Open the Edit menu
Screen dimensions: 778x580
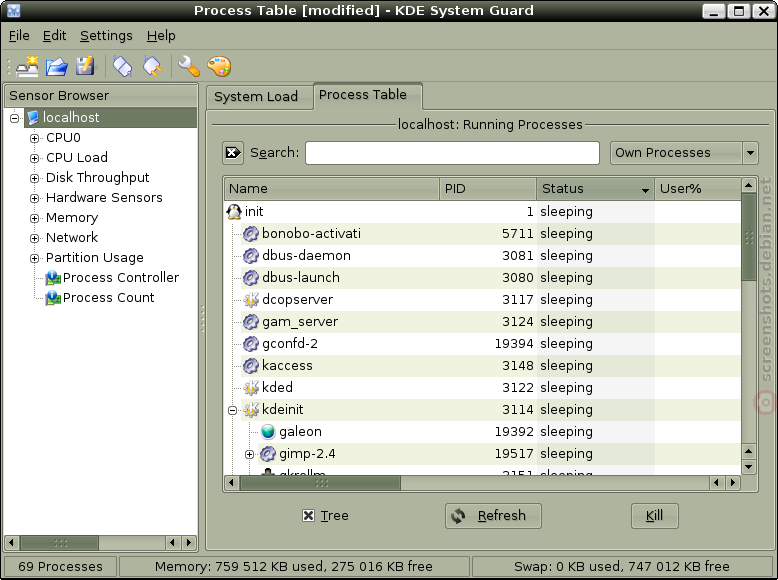54,36
